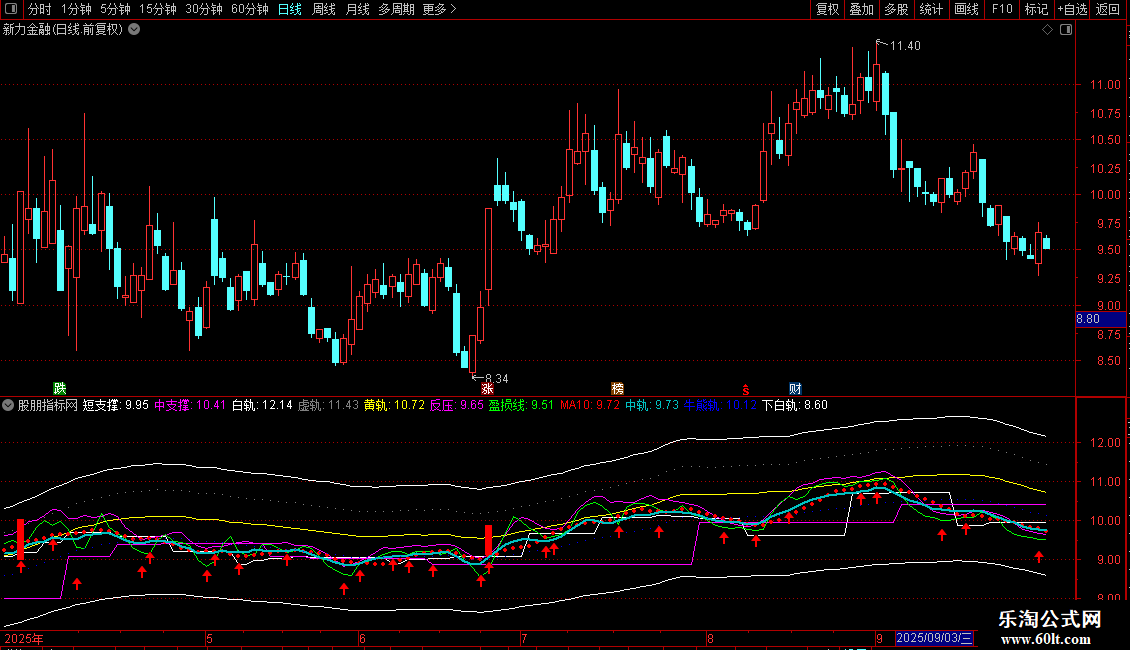Viewport: 1130px width, 650px height.
Task: Switch to 周线 weekly chart
Action: [324, 9]
